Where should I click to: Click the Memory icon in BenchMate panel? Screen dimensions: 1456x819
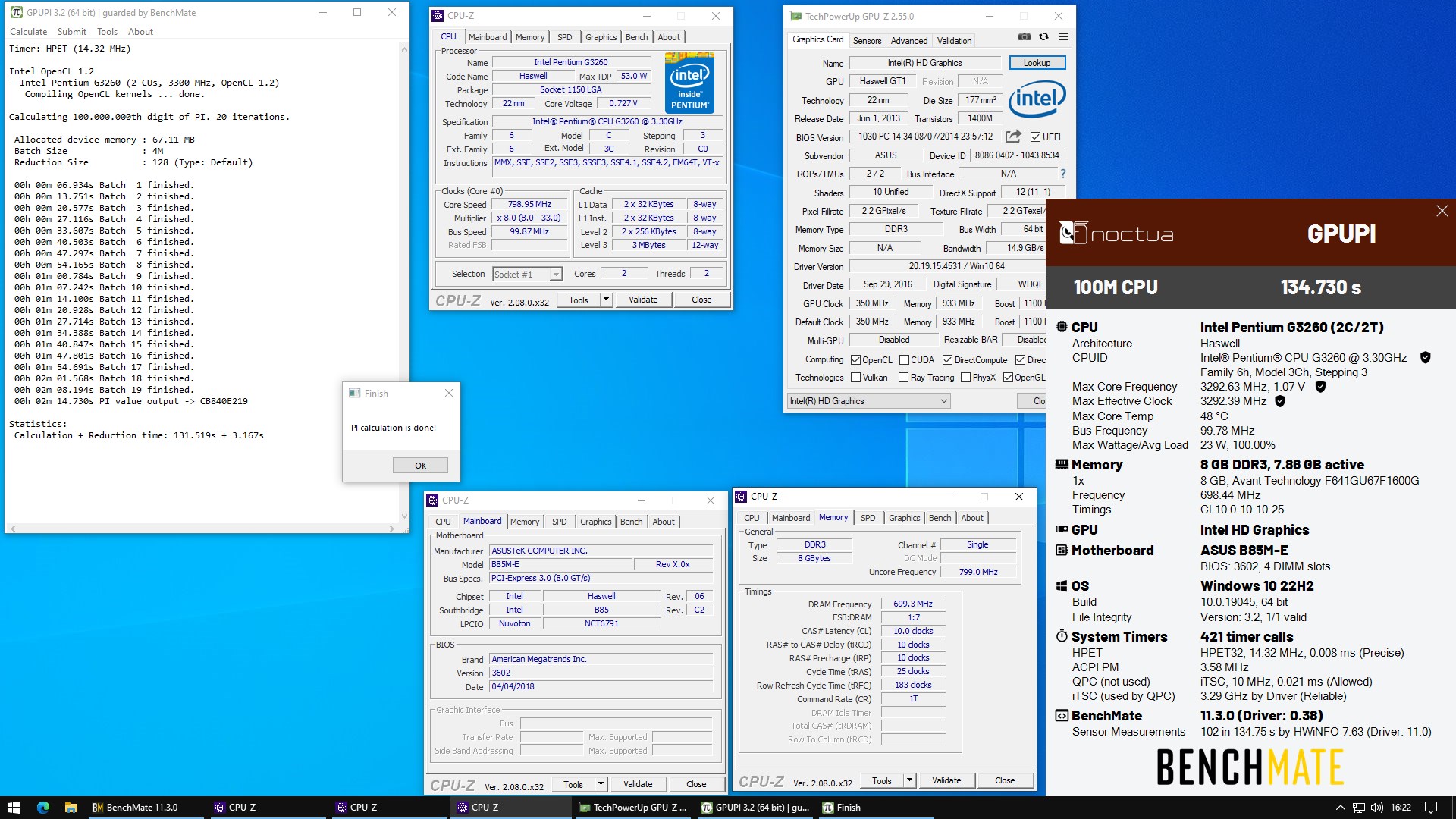1062,464
